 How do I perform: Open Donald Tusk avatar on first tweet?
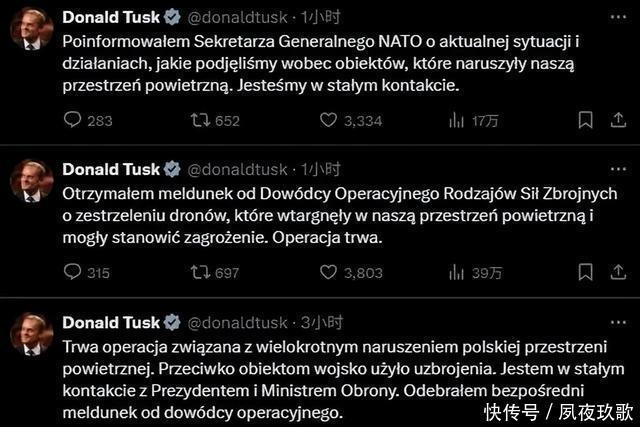click(31, 28)
